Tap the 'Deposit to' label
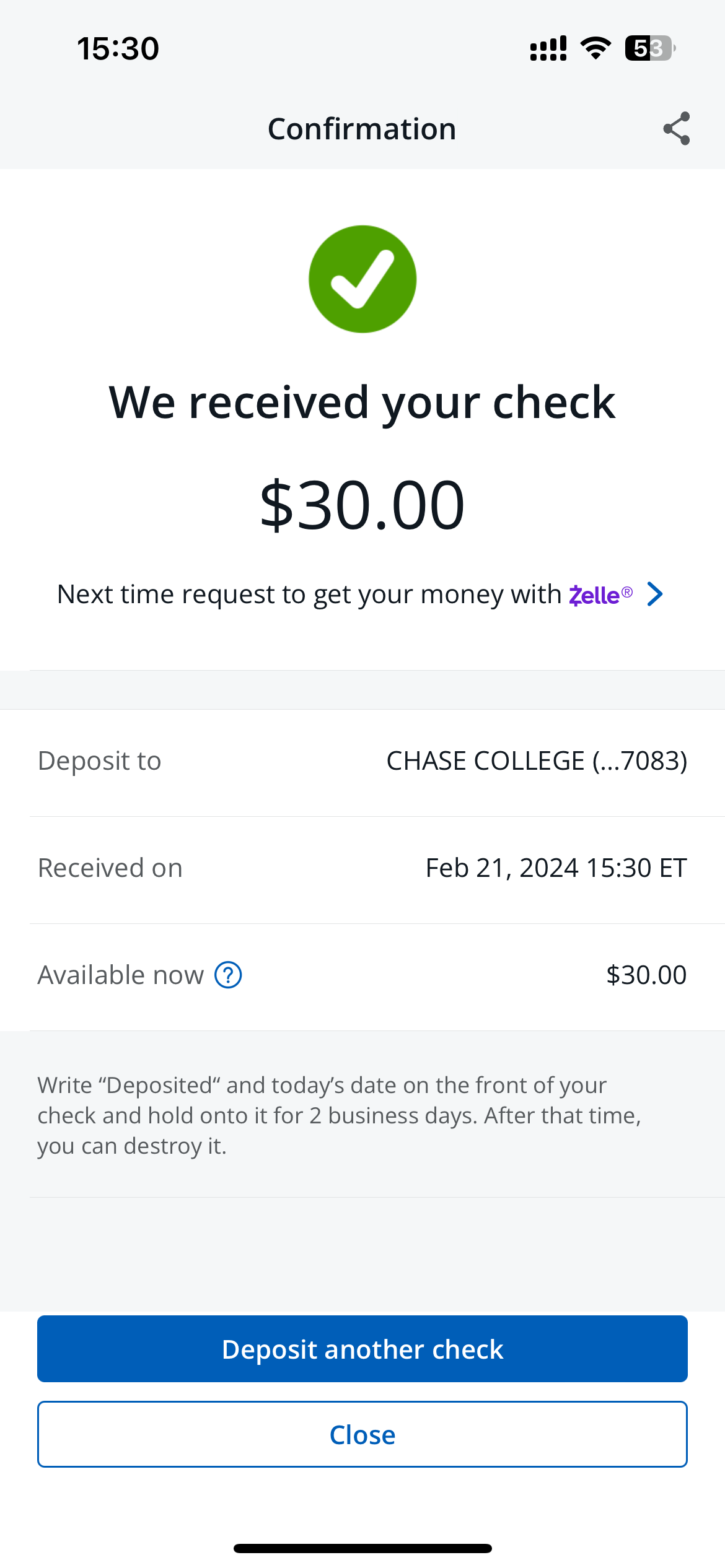Image resolution: width=725 pixels, height=1568 pixels. point(100,761)
